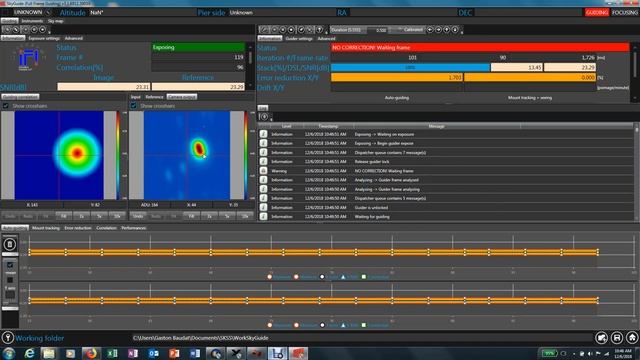Open Excel from the taskbar

click(x=112, y=353)
